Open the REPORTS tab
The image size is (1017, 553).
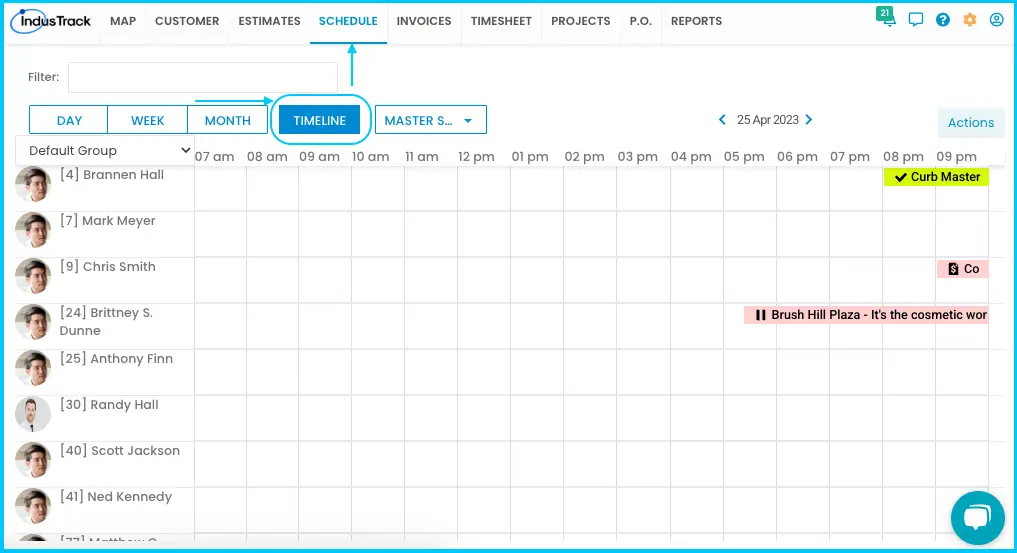pyautogui.click(x=697, y=21)
